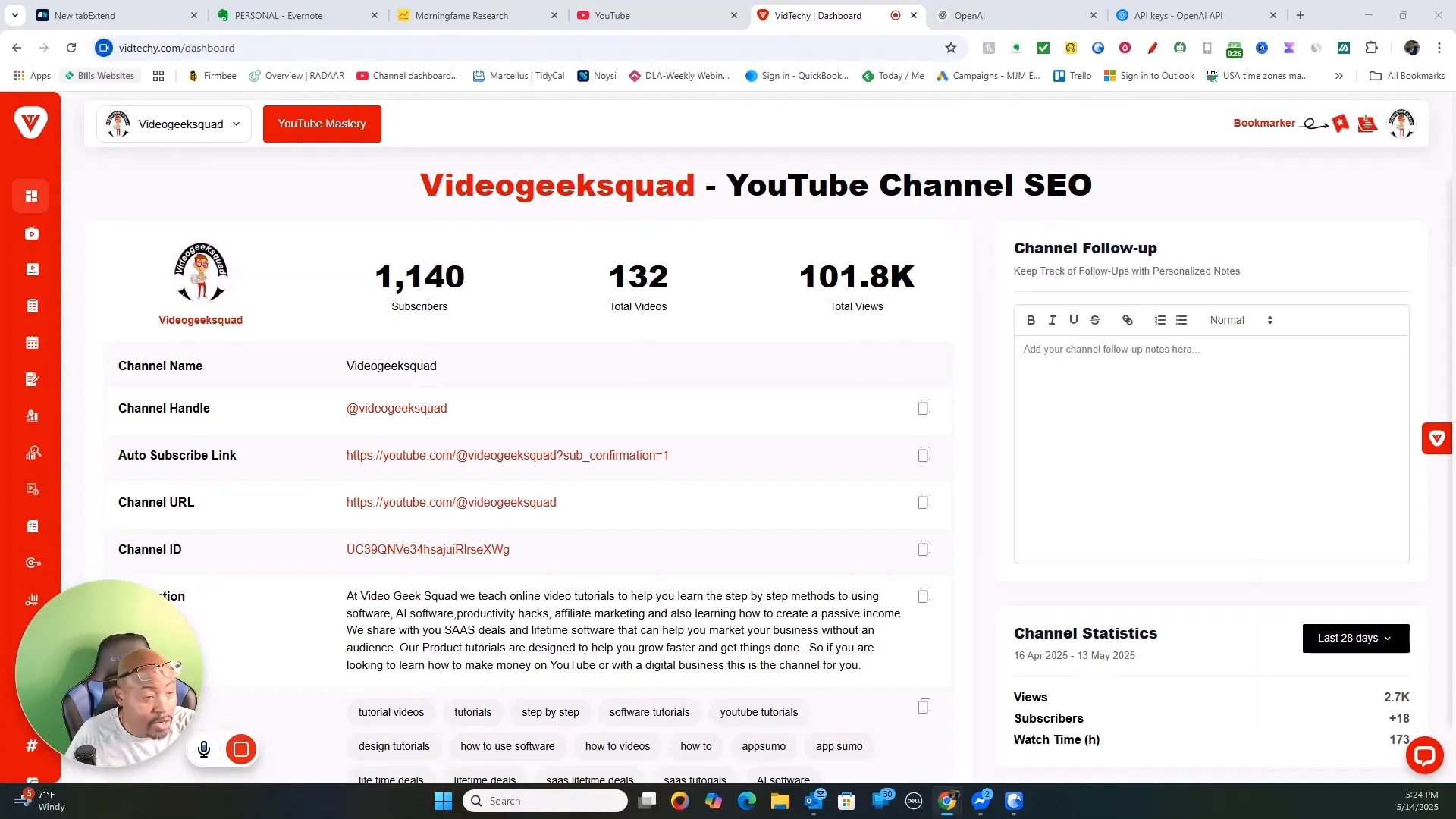Click the red Bookmarker star icon
1456x819 pixels.
pos(1341,123)
